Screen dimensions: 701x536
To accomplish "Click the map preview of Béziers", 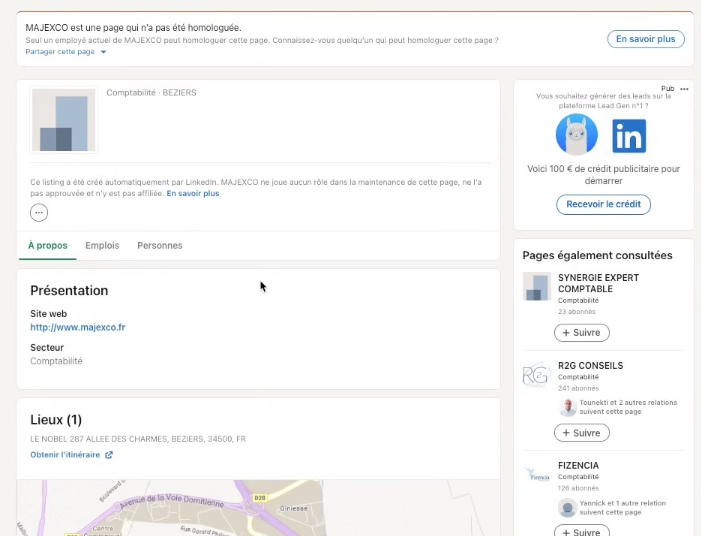I will pyautogui.click(x=258, y=508).
